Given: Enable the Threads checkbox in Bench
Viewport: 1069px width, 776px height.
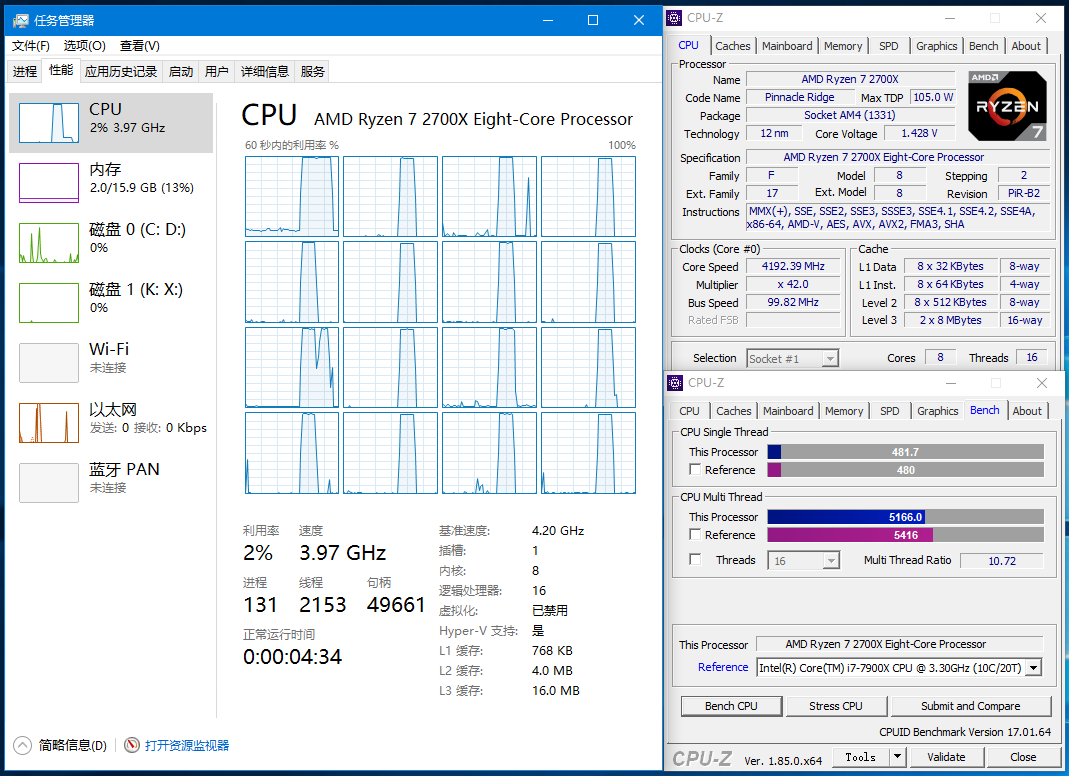Looking at the screenshot, I should pos(695,559).
